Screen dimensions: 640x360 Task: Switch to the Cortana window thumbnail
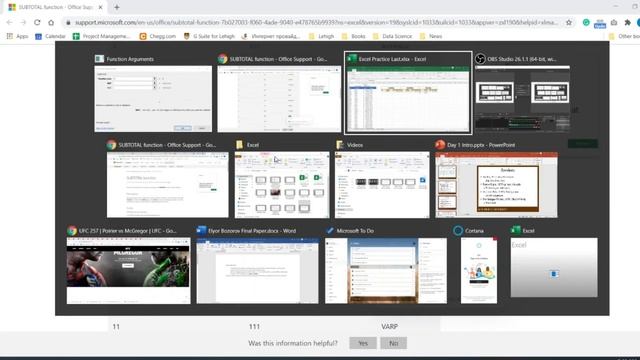point(479,271)
